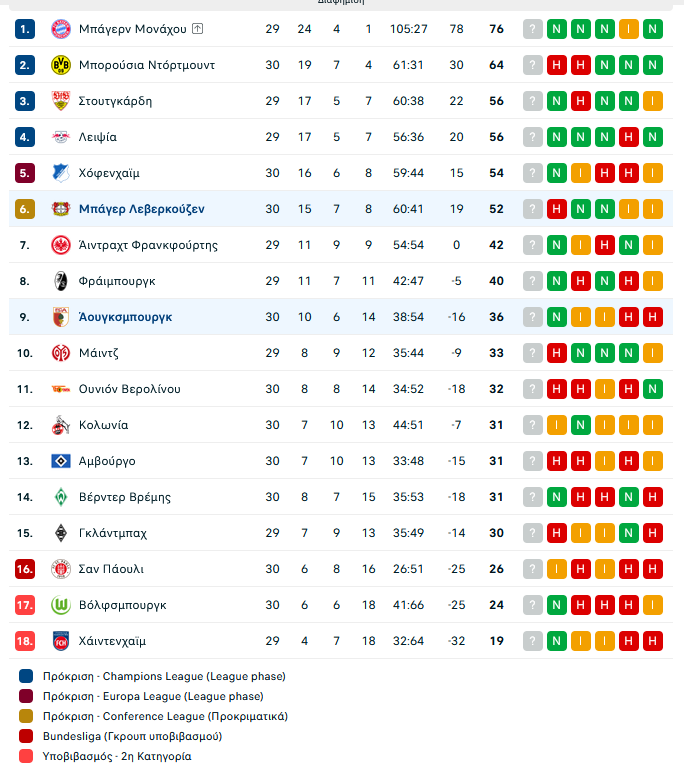
Task: Click the arrow icon beside Μπάγερν Μονάχου
Action: [197, 29]
